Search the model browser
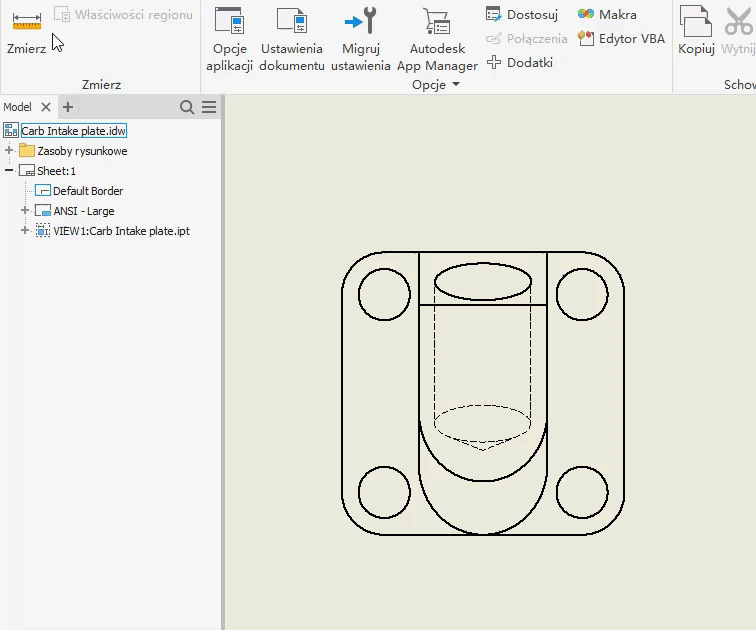Viewport: 756px width, 630px height. (x=187, y=107)
